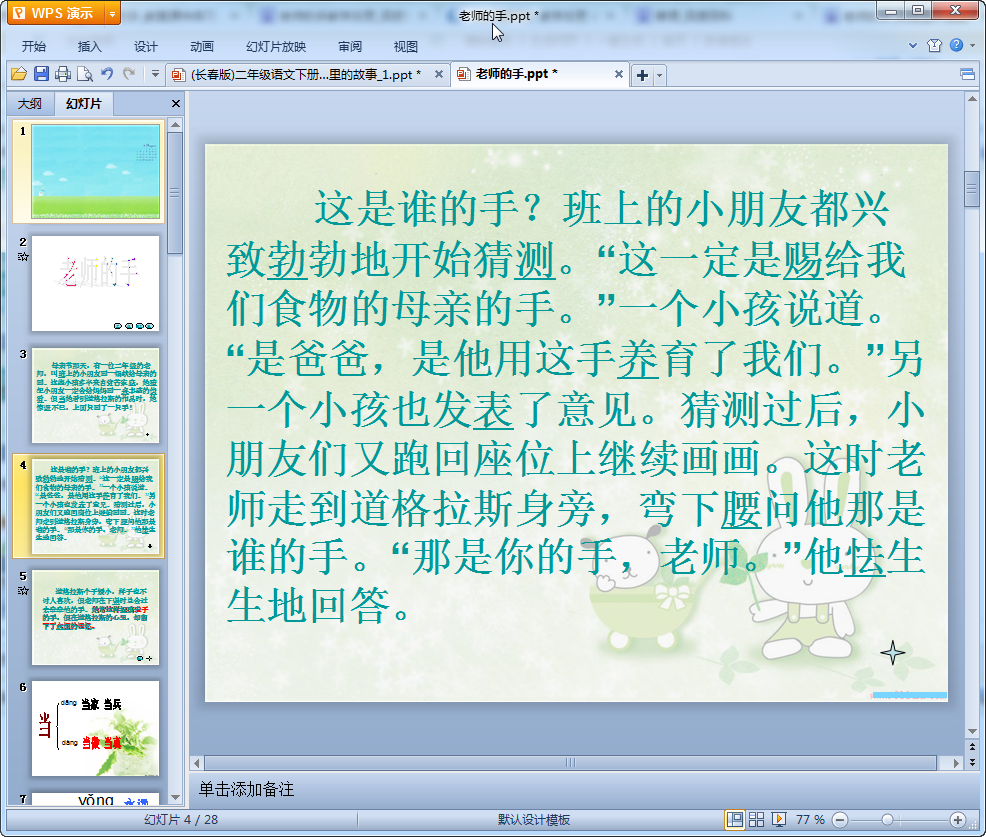Open the 设计 ribbon tab

(145, 47)
